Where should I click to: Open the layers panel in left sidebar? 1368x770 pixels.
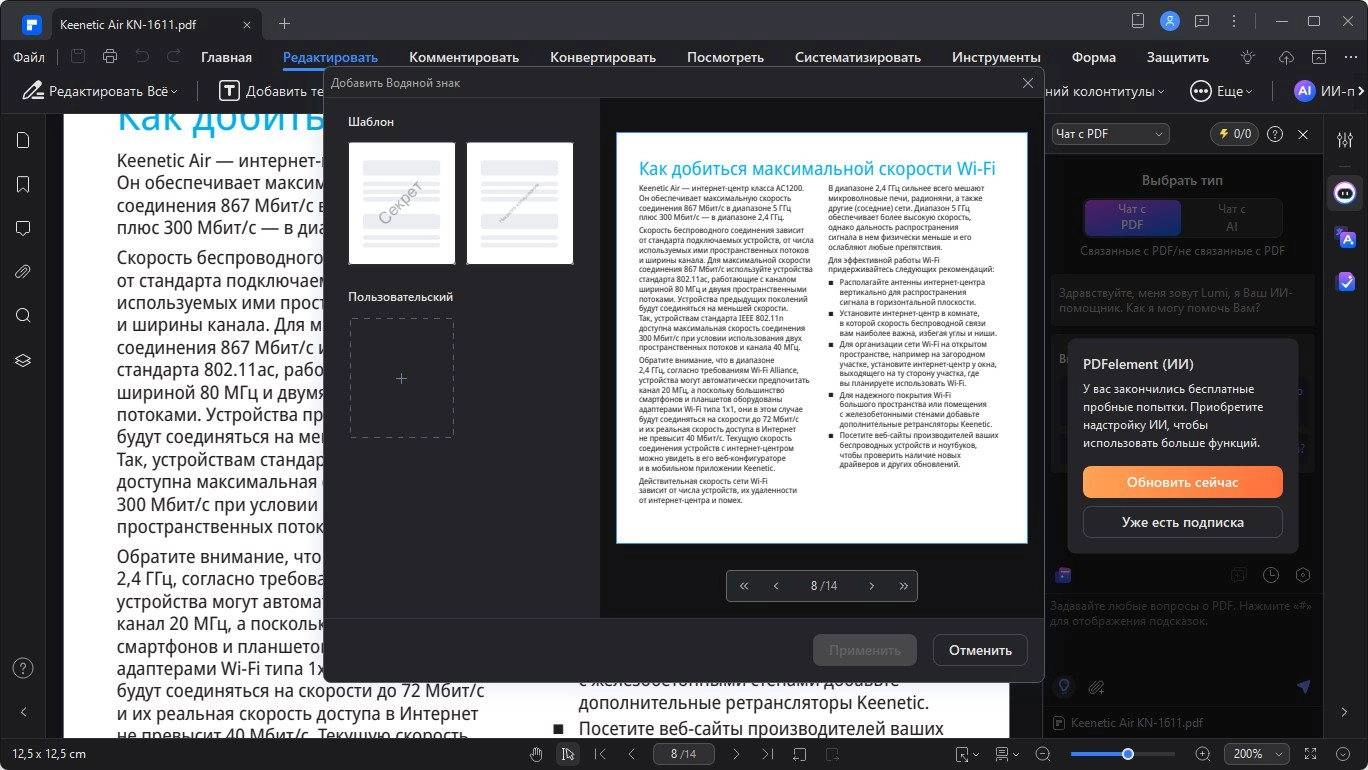(23, 359)
